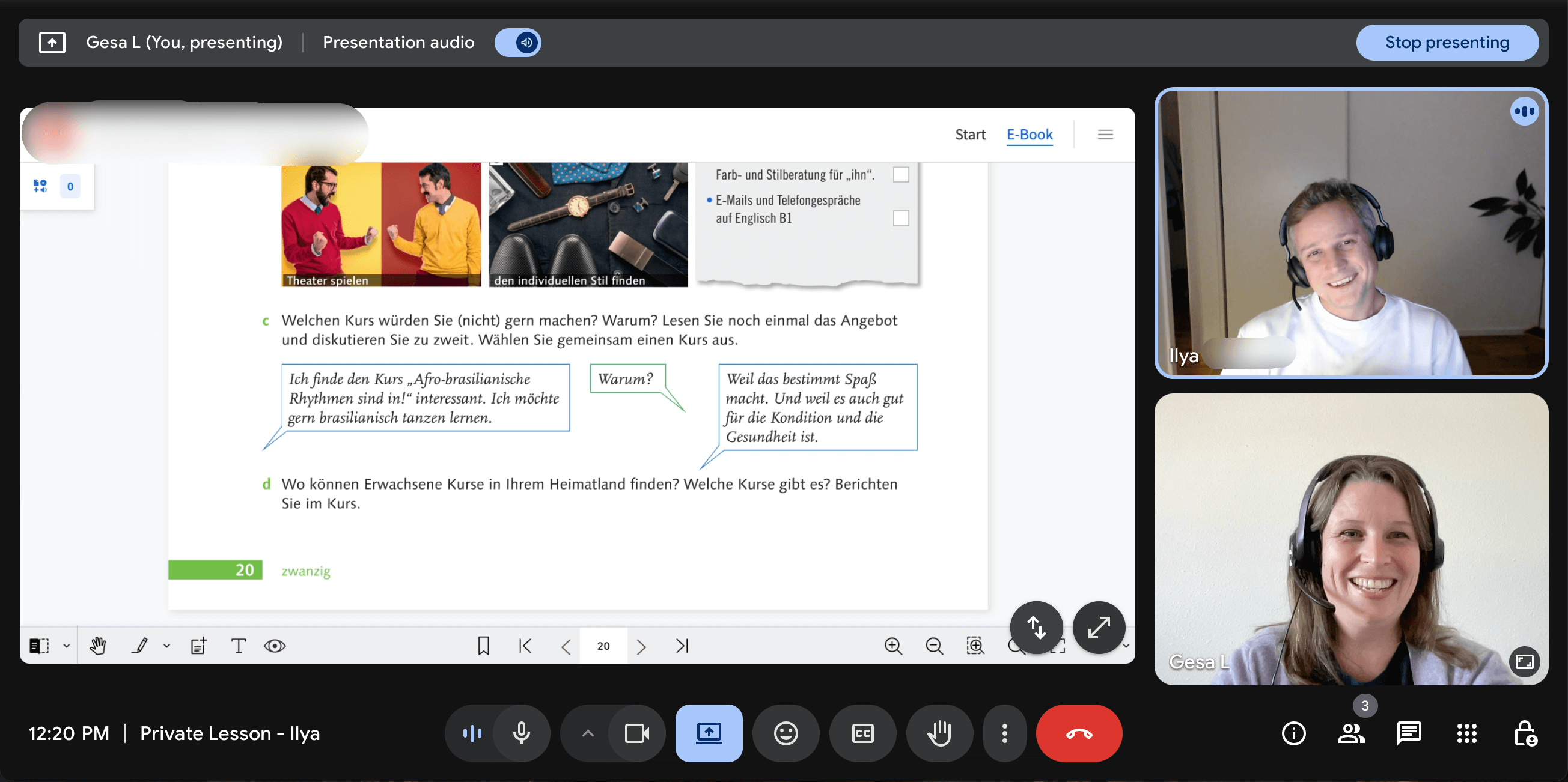The width and height of the screenshot is (1568, 782).
Task: Open emoji reactions
Action: pos(786,733)
